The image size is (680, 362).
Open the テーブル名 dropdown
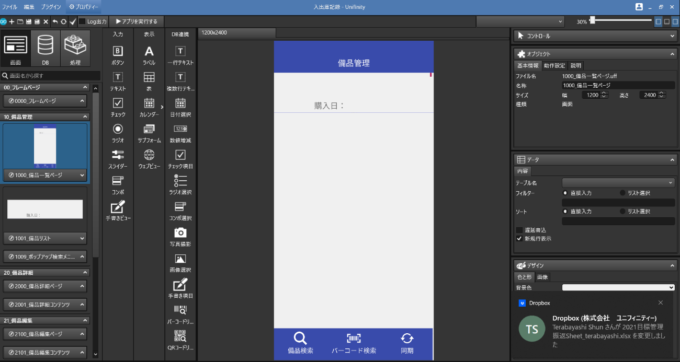[618, 183]
